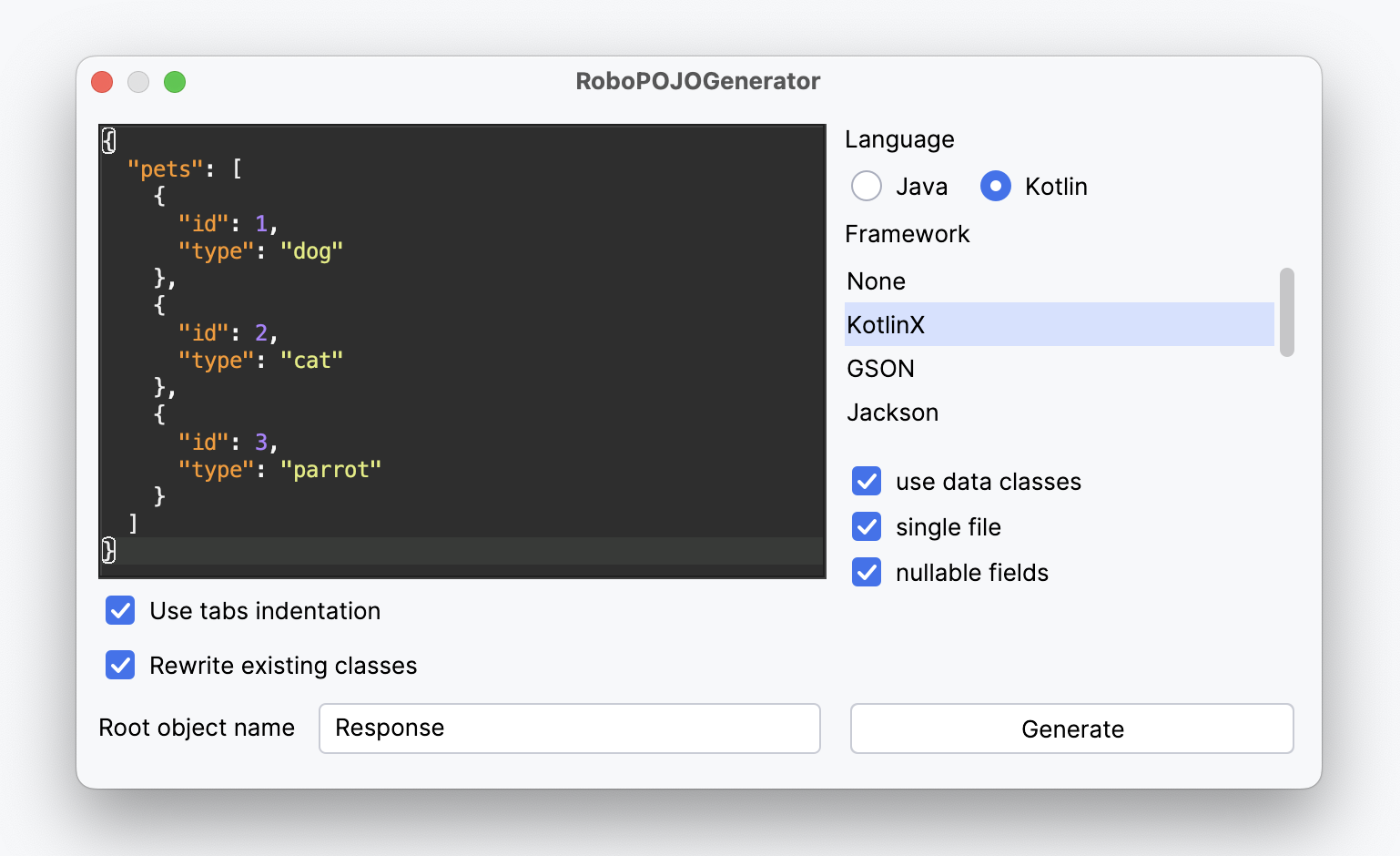The image size is (1400, 856).
Task: Uncheck Rewrite existing classes
Action: [120, 665]
